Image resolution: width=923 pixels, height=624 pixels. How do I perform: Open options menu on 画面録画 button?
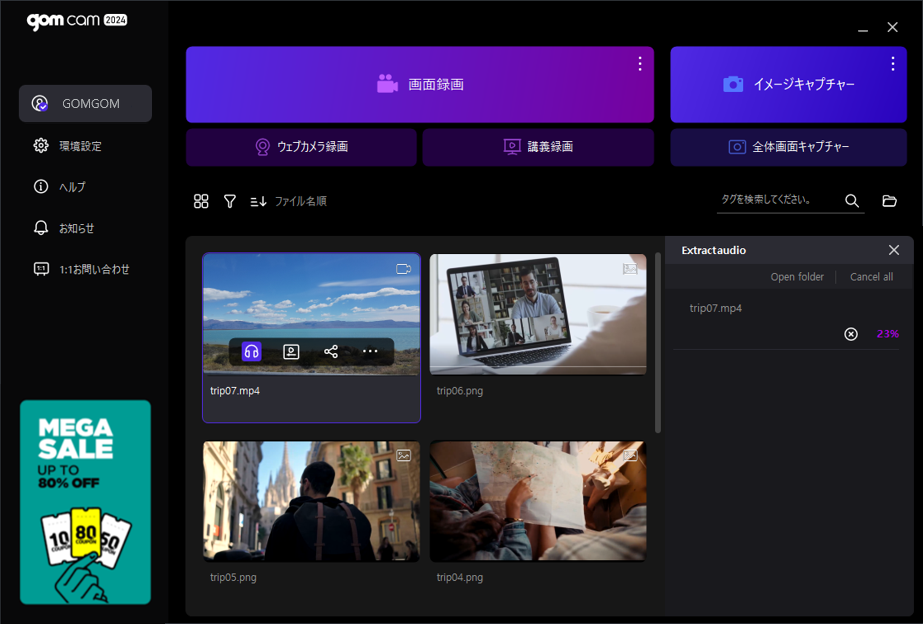[x=640, y=64]
